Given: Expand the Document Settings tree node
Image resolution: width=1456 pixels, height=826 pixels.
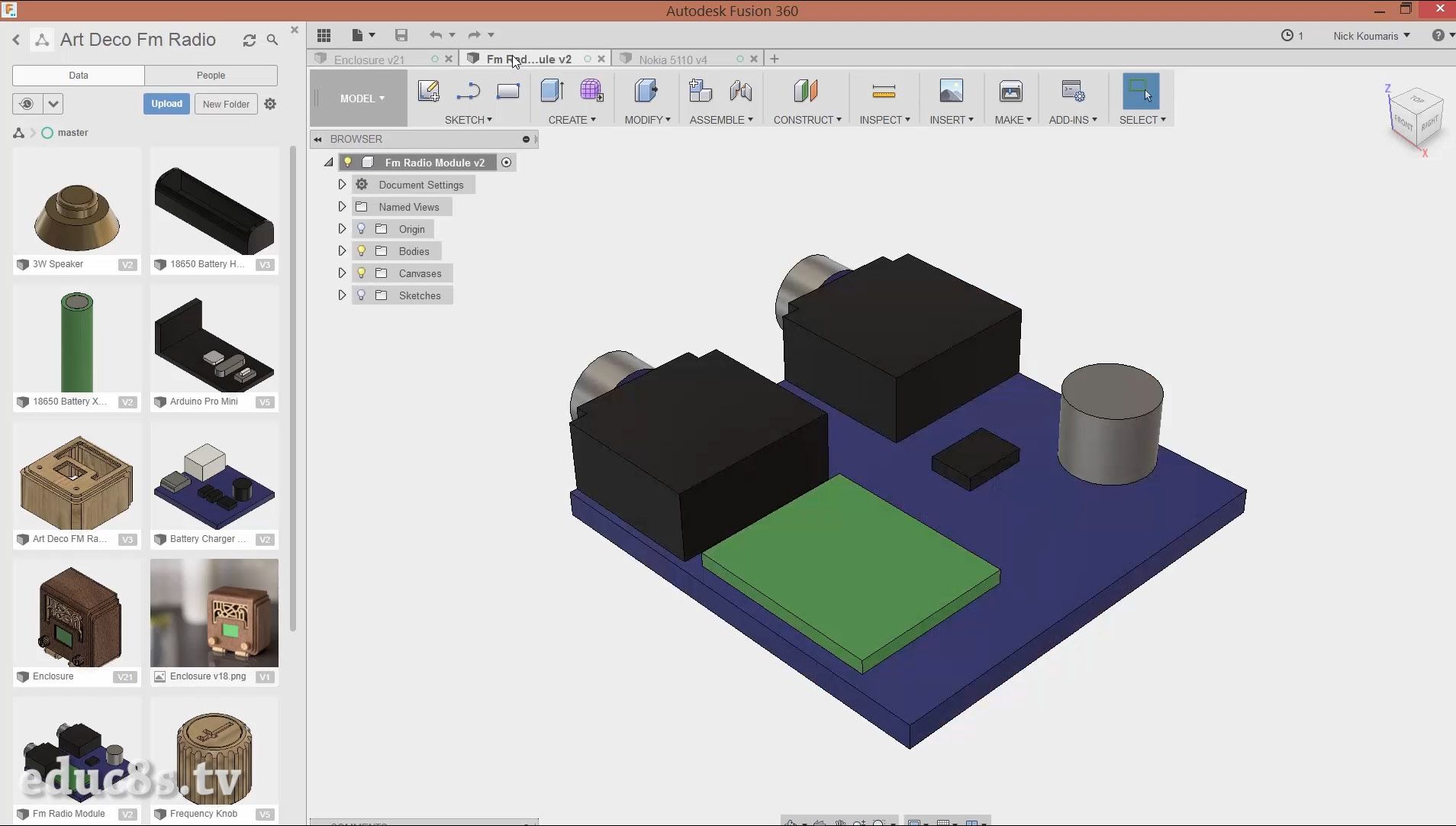Looking at the screenshot, I should point(342,185).
